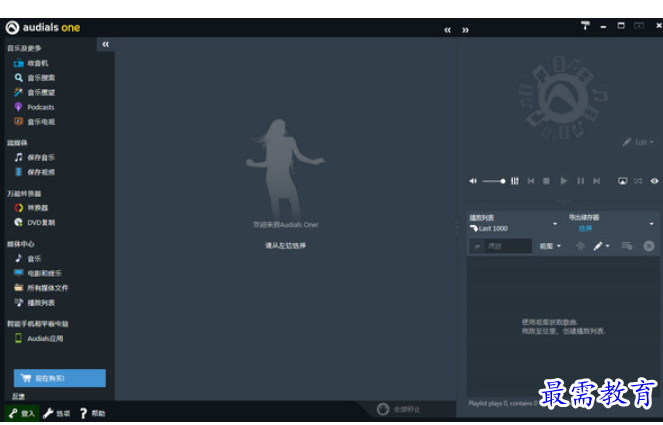
Task: Open the DVD copy tool
Action: pos(34,222)
